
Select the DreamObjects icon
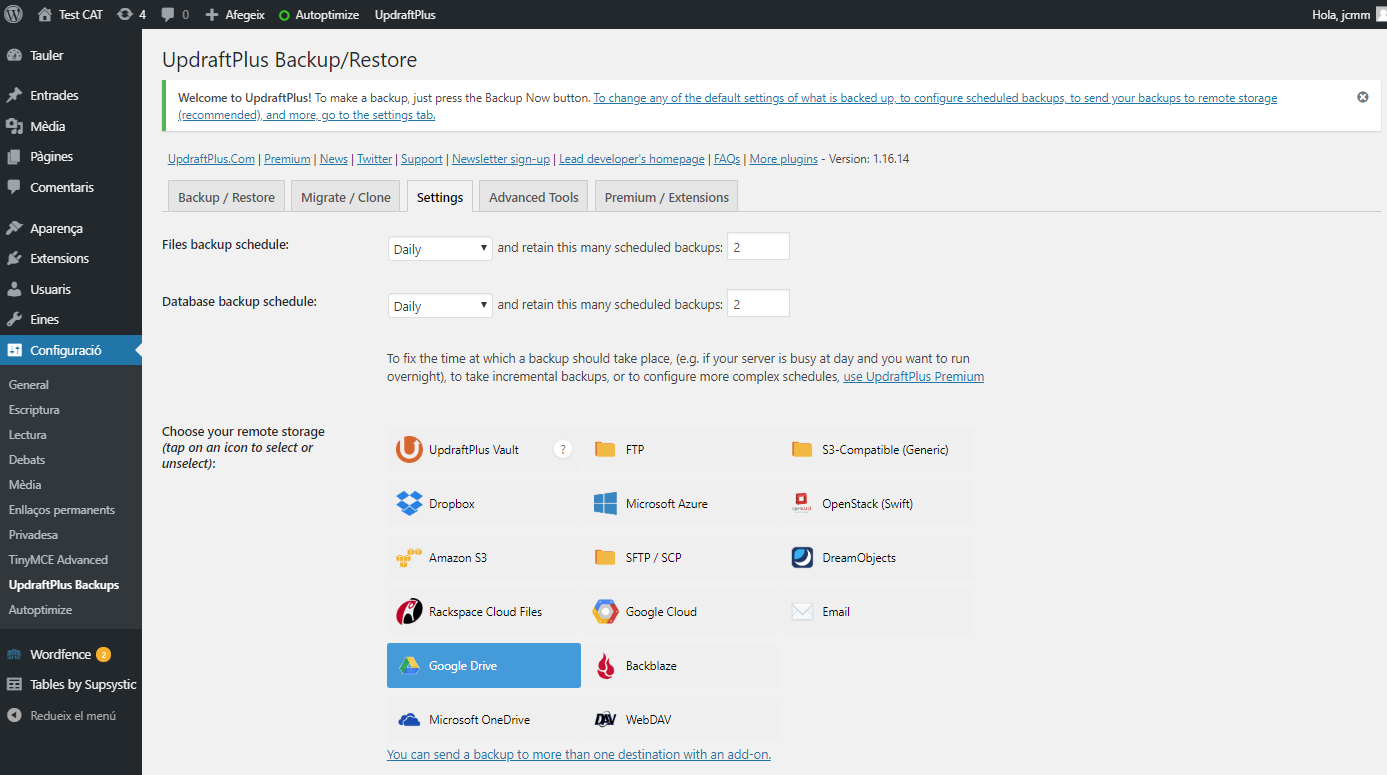point(802,557)
